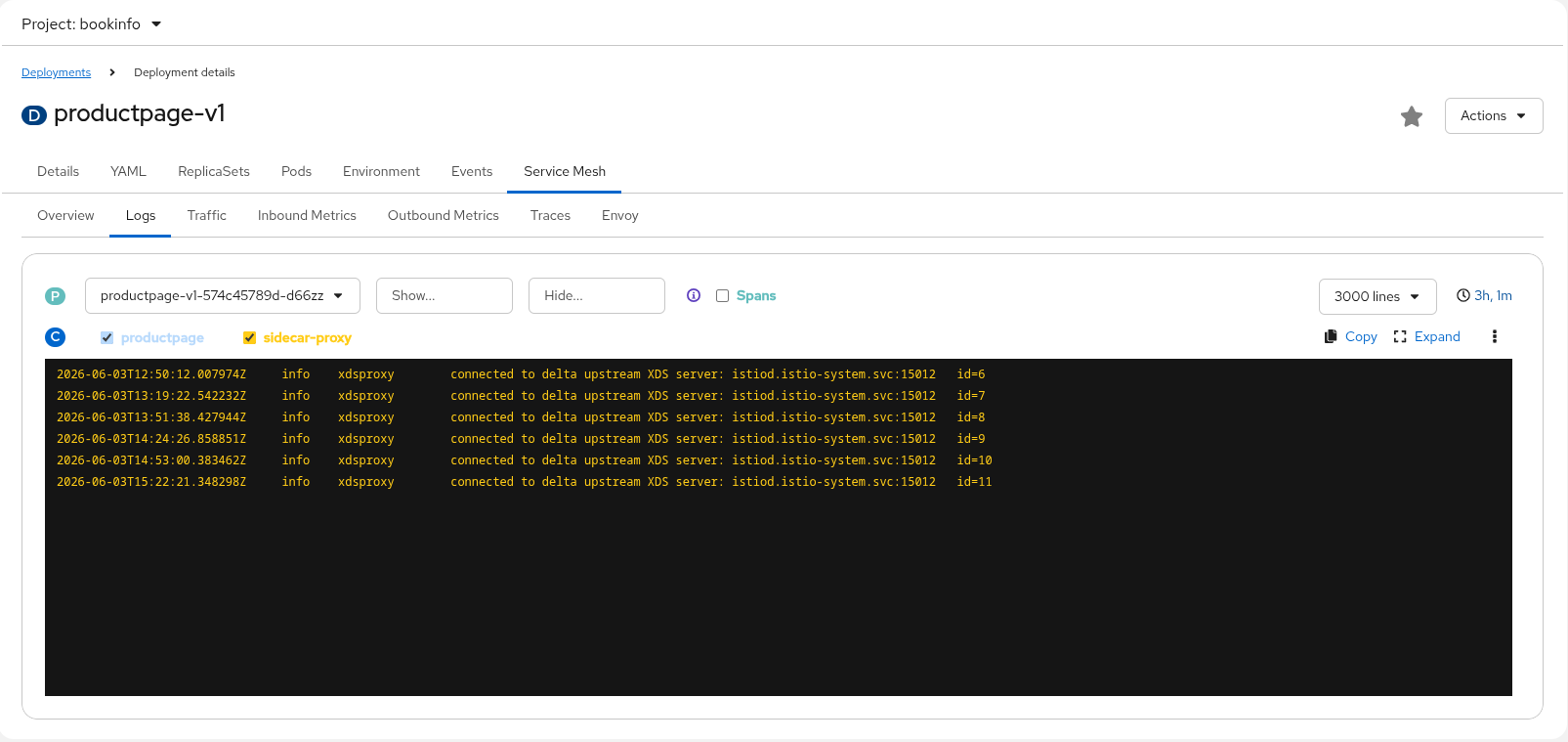Click the Spans label
Screen dimensions: 1568x742
tap(756, 295)
